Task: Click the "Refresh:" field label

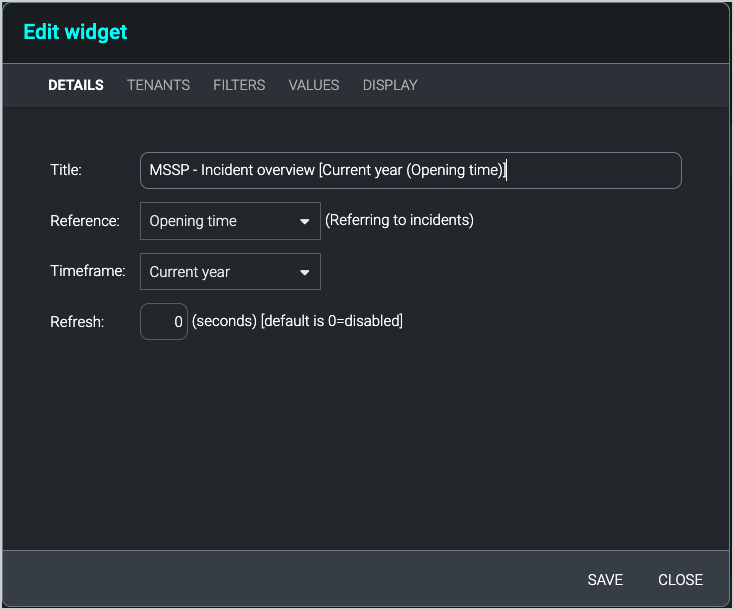Action: tap(77, 322)
